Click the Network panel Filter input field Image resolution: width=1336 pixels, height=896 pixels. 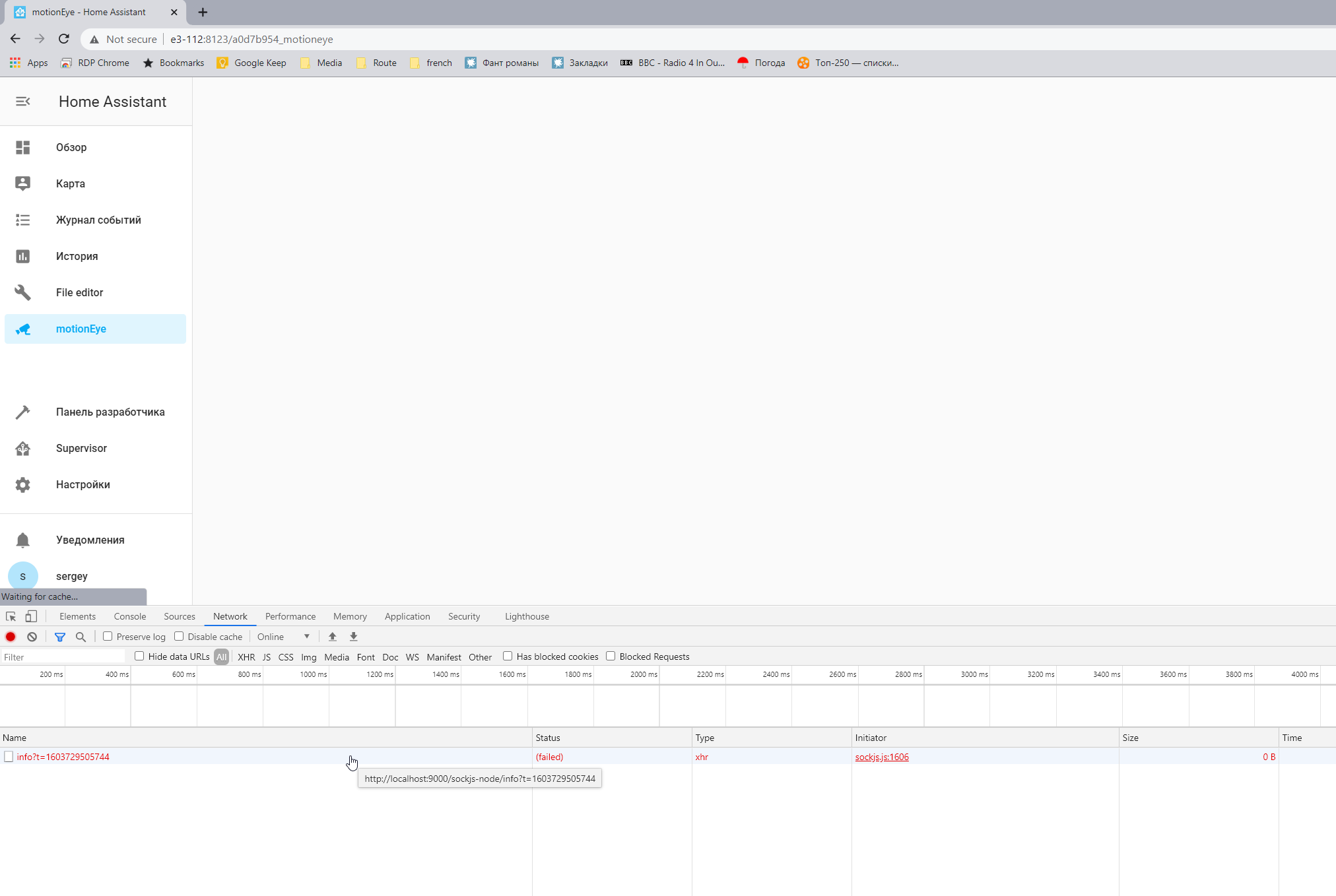click(x=63, y=656)
